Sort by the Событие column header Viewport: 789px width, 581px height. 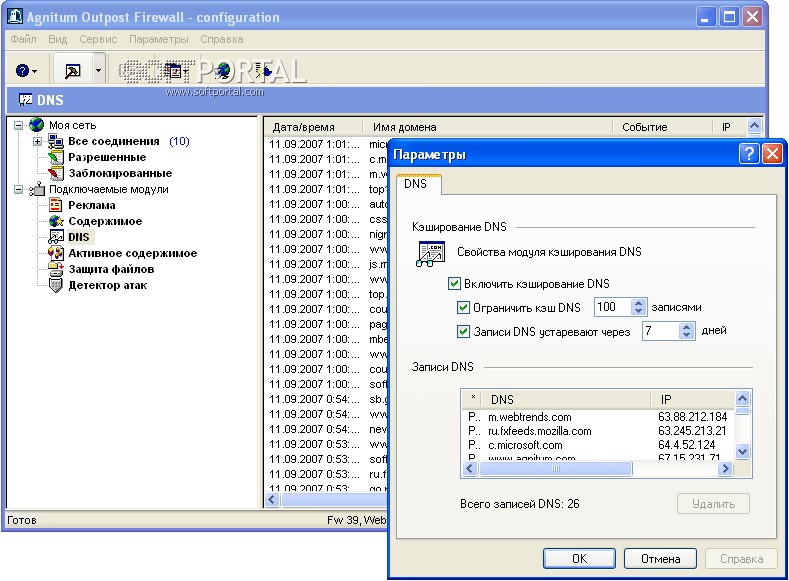pos(663,127)
